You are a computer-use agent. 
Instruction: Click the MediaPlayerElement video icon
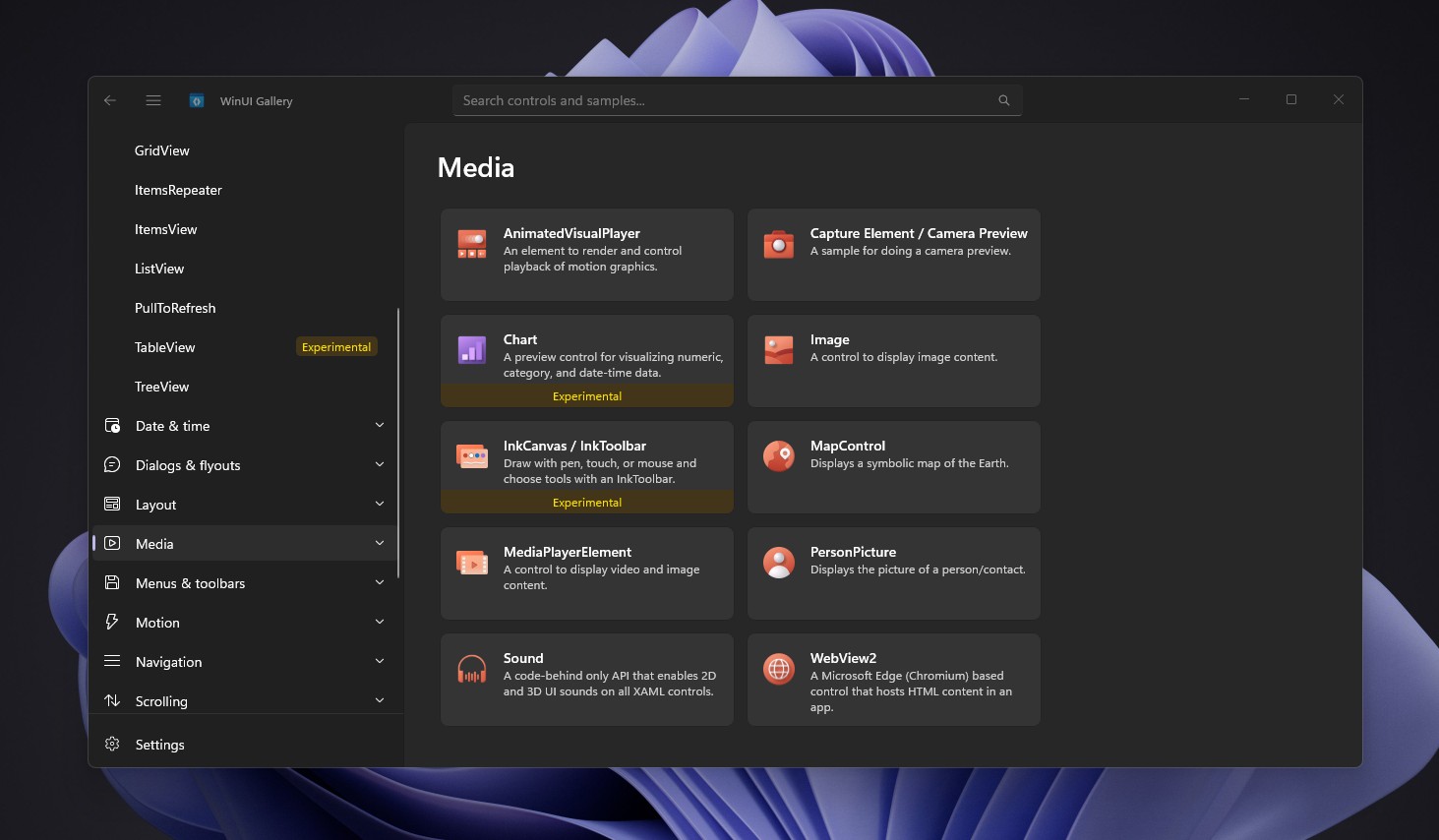(472, 563)
